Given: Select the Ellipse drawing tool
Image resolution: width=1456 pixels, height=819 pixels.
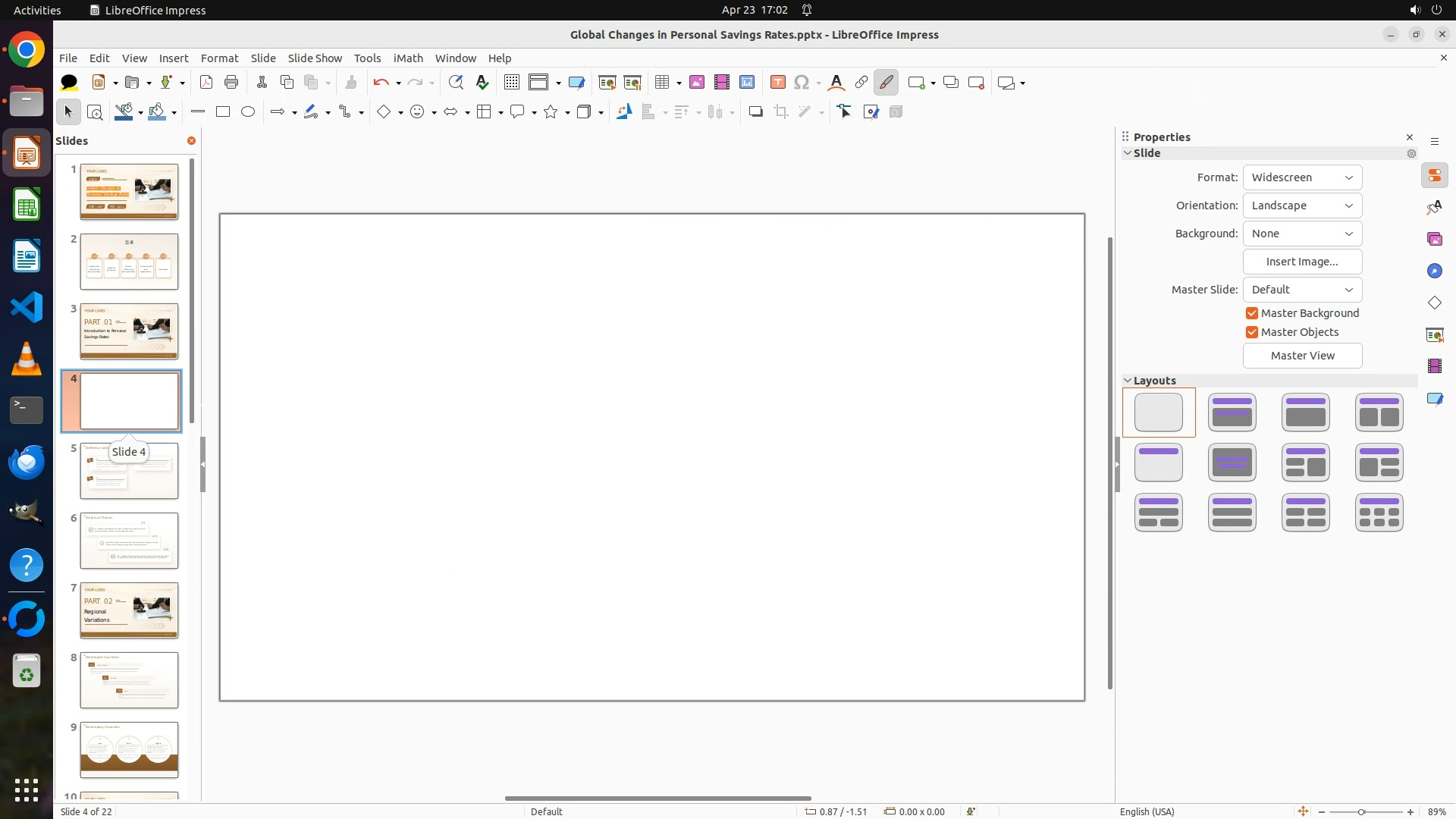Looking at the screenshot, I should [248, 112].
